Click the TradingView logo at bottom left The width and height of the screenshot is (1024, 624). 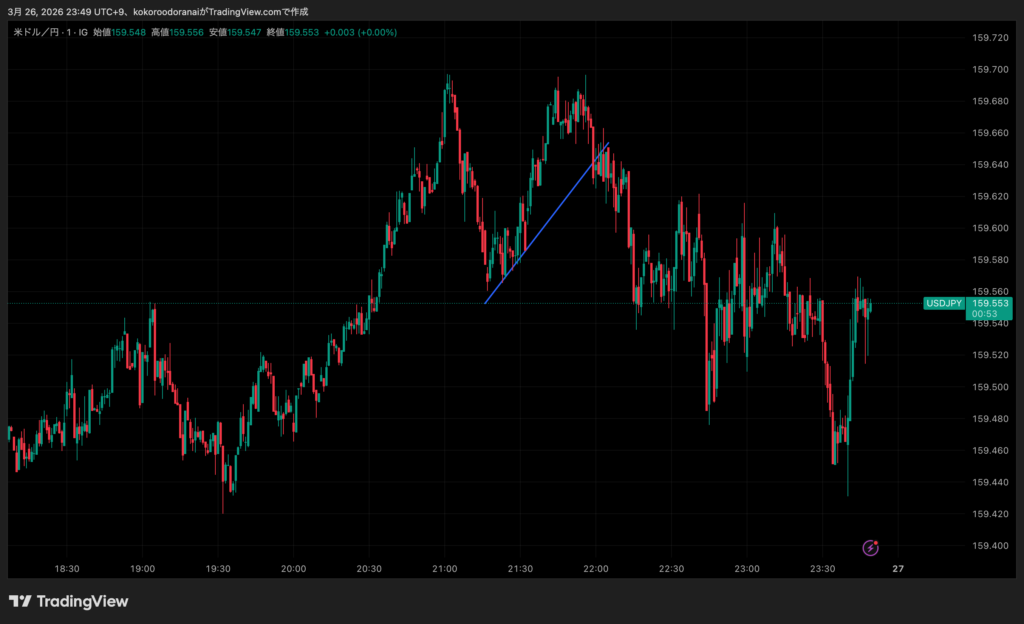pos(68,602)
